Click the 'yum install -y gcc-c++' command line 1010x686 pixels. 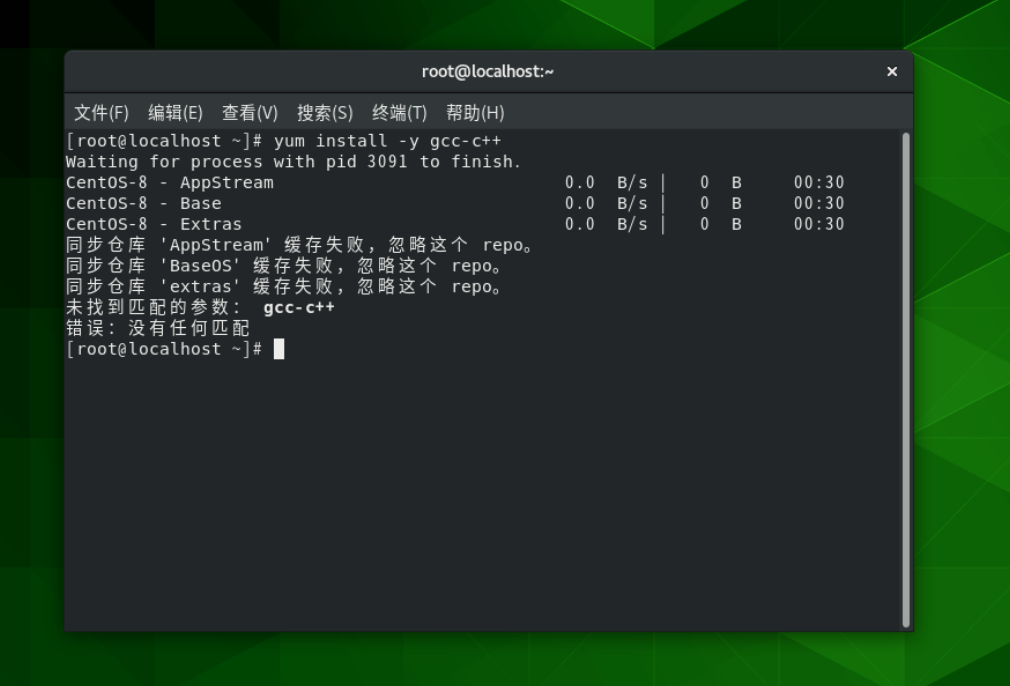283,141
